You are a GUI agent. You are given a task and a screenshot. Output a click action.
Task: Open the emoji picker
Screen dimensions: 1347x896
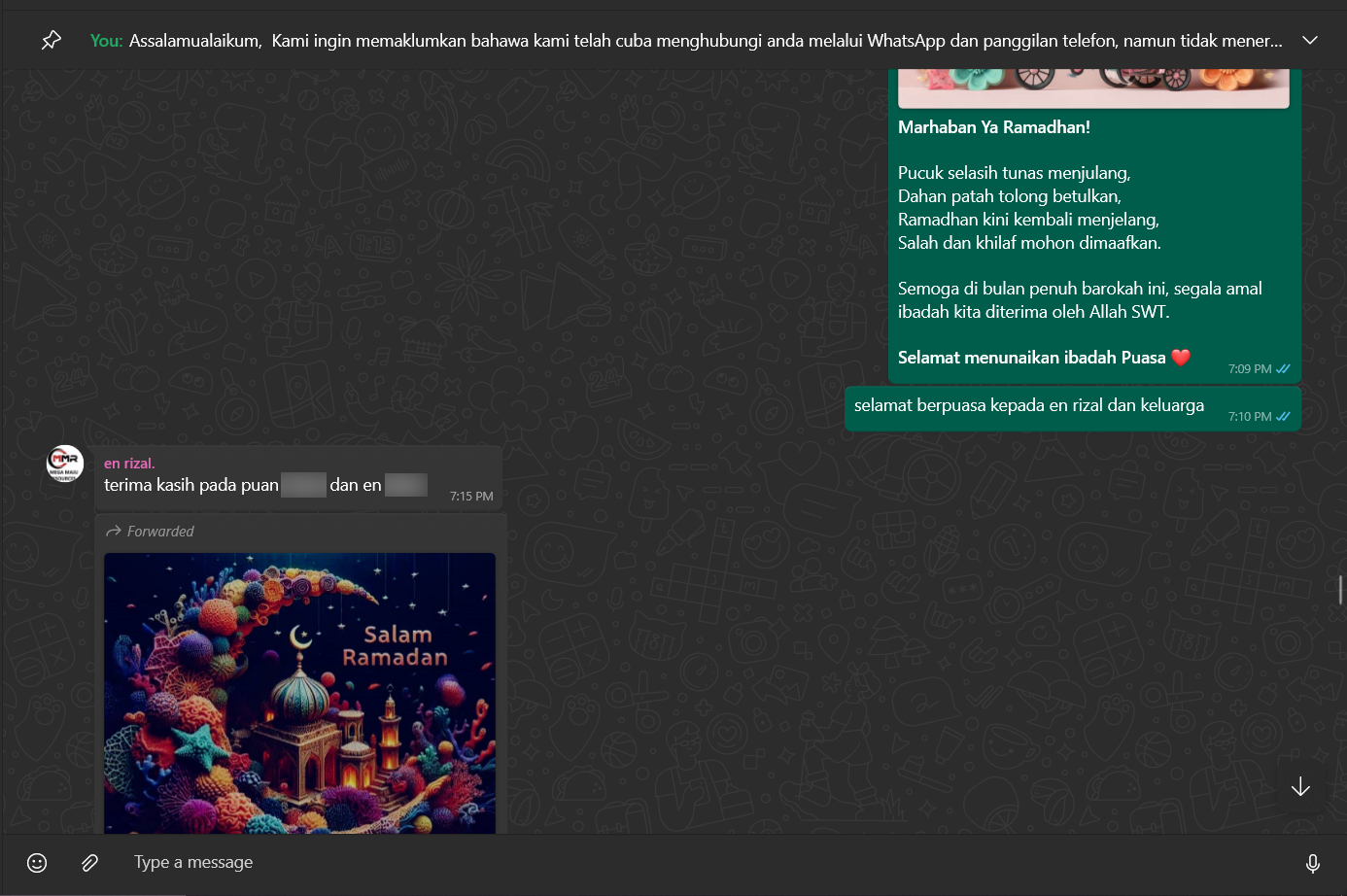pyautogui.click(x=37, y=863)
